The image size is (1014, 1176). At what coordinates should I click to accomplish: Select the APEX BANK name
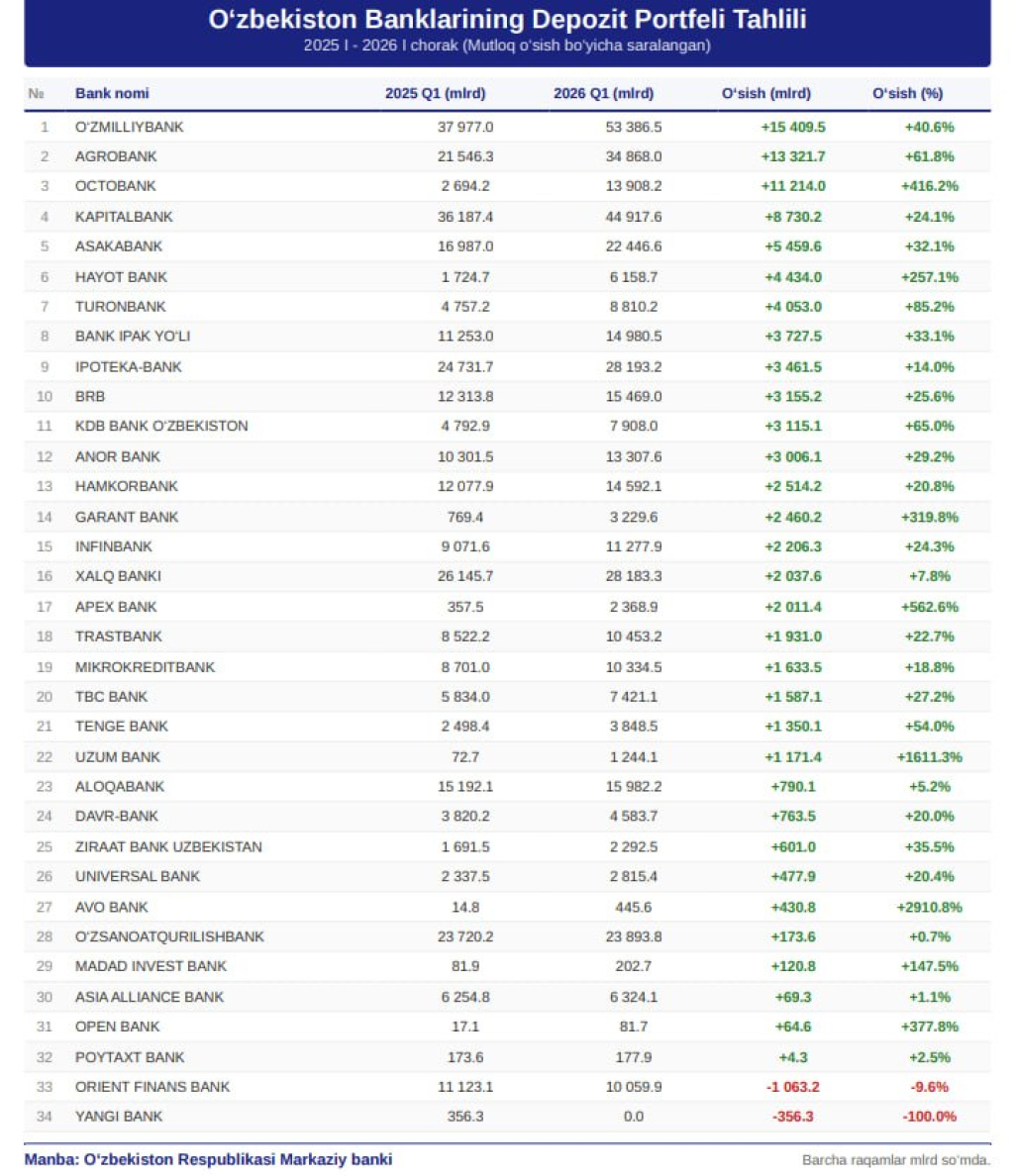pyautogui.click(x=116, y=607)
